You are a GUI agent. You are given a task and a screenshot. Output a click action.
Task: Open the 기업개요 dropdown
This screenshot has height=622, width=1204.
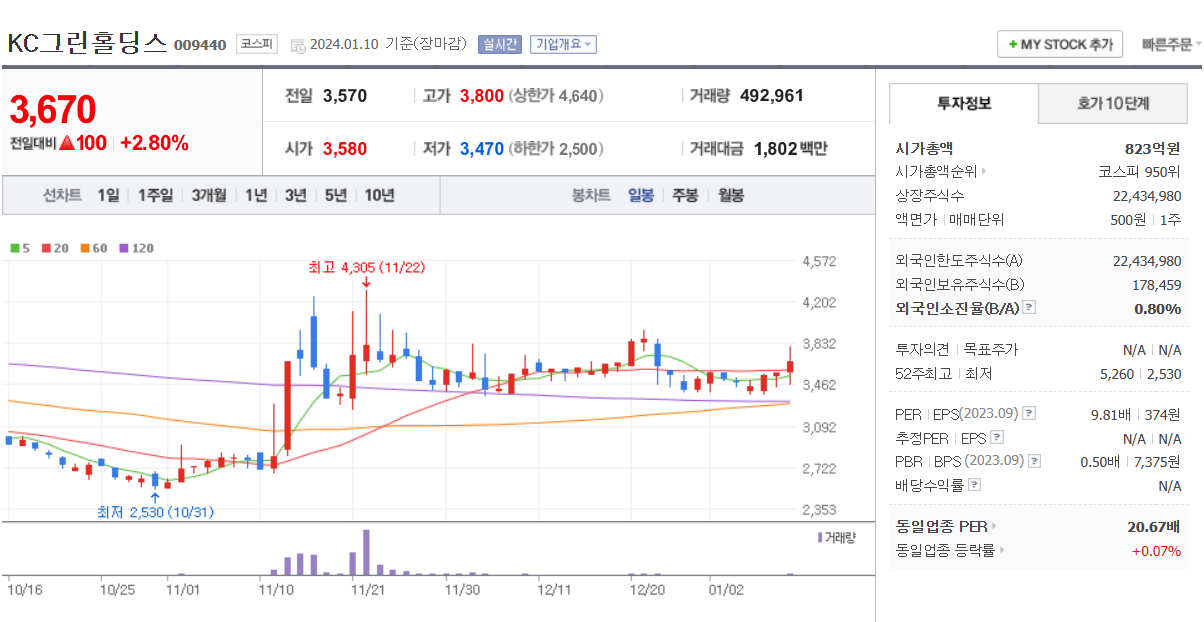coord(563,44)
